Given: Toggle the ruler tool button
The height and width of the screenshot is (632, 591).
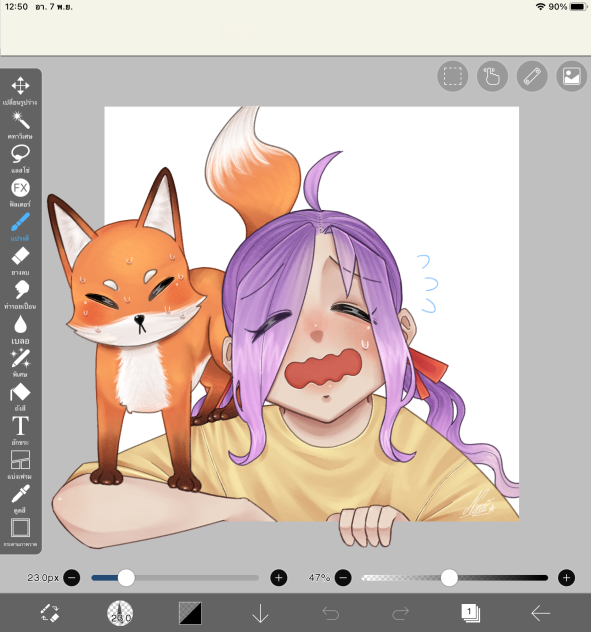Looking at the screenshot, I should pos(532,76).
